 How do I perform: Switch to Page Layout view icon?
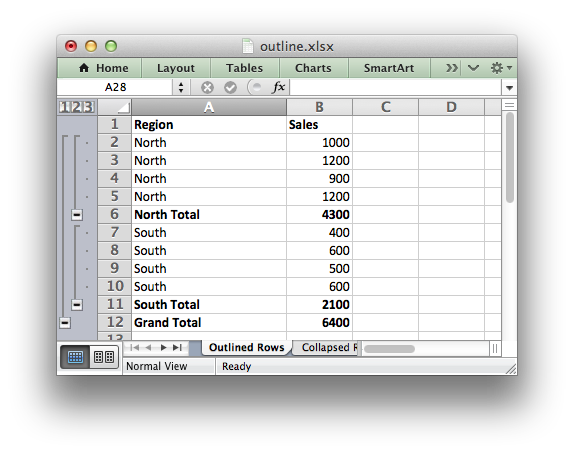click(104, 357)
